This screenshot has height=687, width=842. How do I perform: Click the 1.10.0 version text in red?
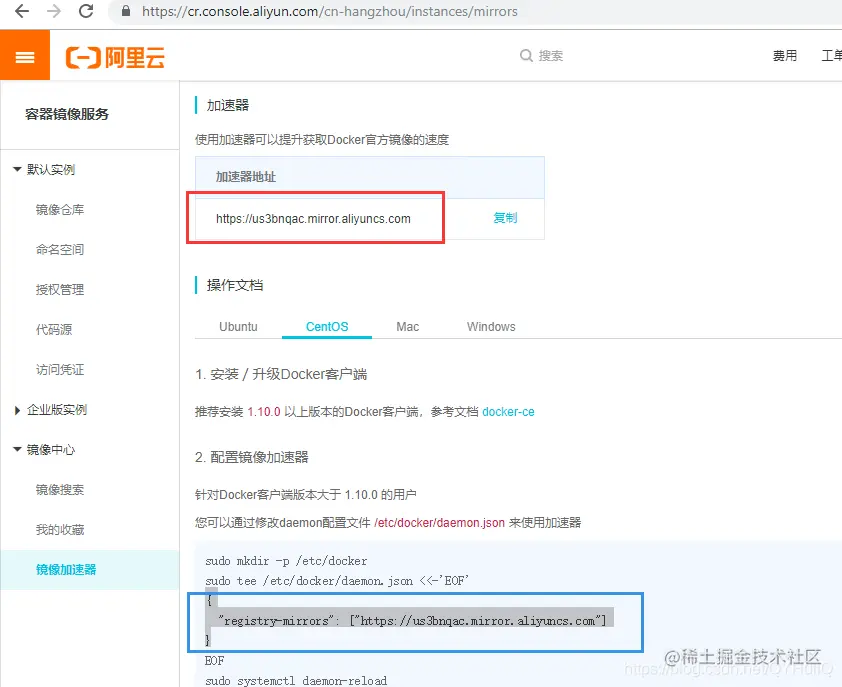[264, 411]
